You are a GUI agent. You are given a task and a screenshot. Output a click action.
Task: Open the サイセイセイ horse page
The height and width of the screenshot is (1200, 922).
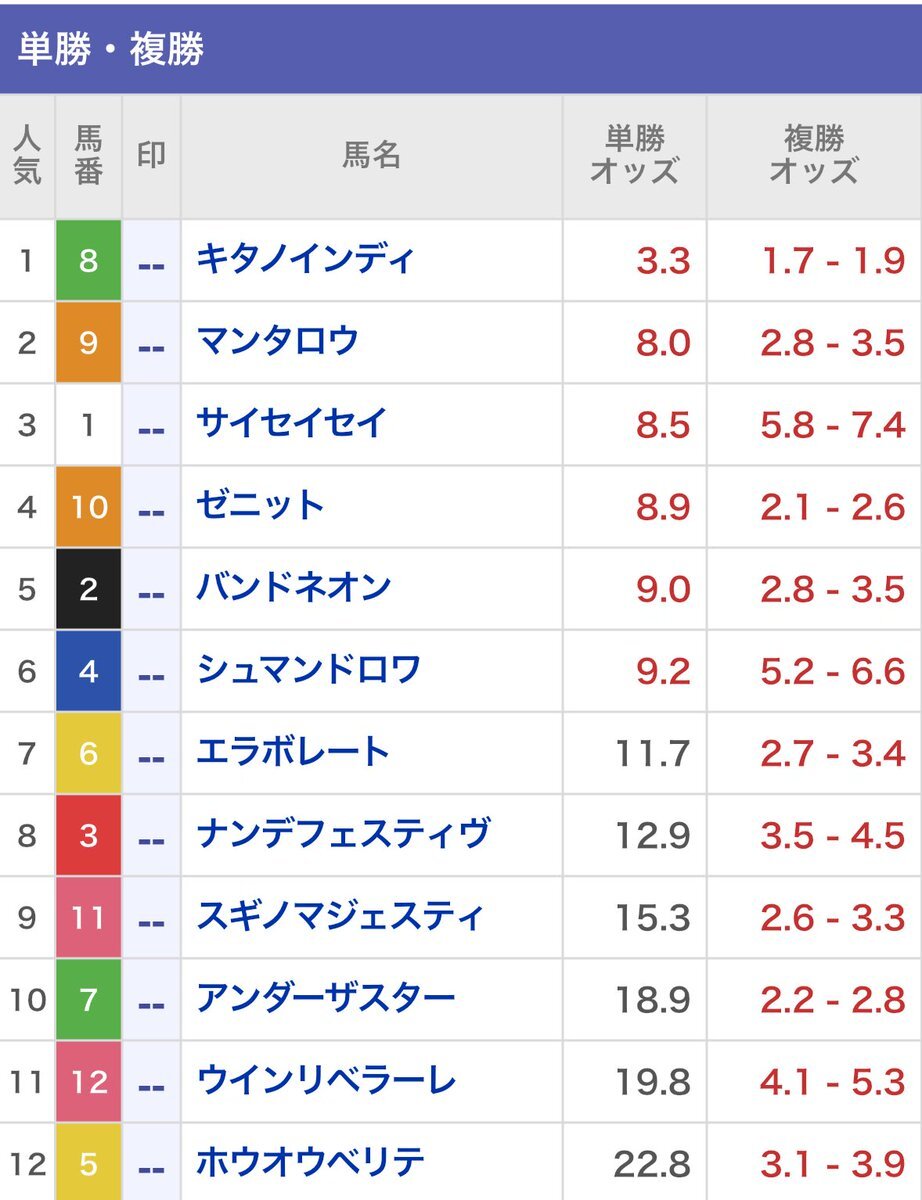pos(291,424)
